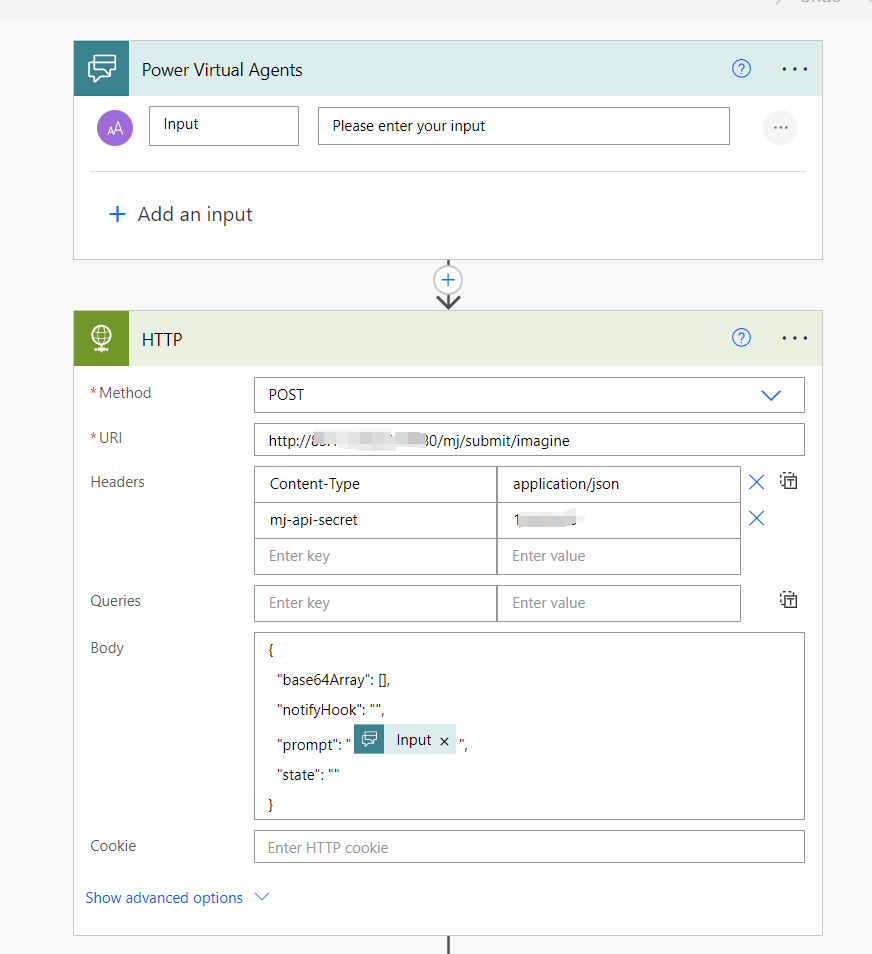Insert a new step between the cards

[x=448, y=280]
